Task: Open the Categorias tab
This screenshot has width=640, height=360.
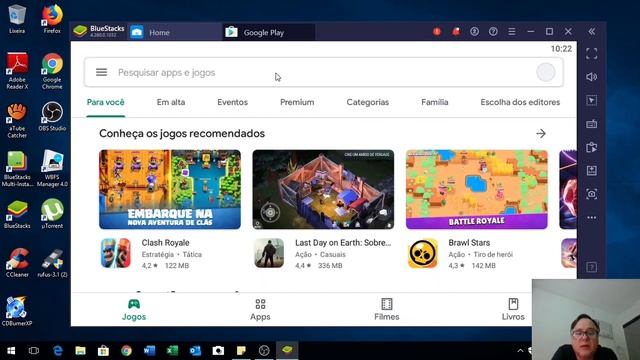Action: [x=368, y=102]
